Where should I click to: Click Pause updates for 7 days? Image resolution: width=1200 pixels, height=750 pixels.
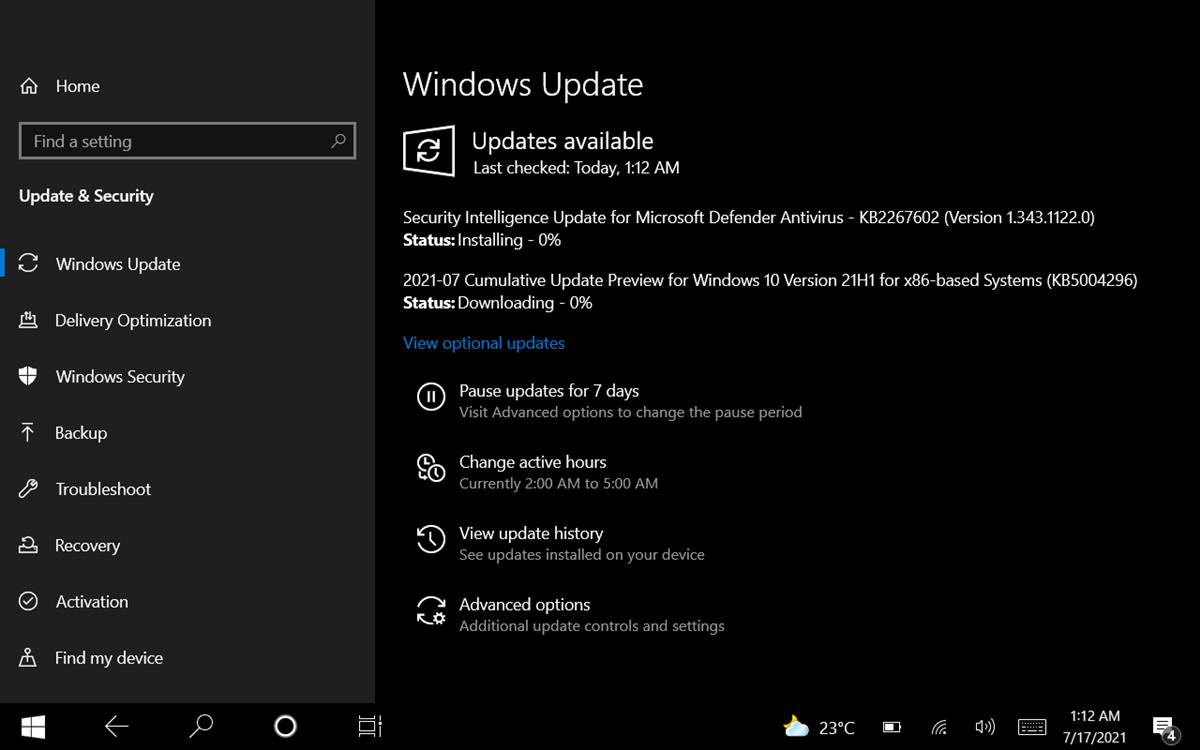pos(549,391)
